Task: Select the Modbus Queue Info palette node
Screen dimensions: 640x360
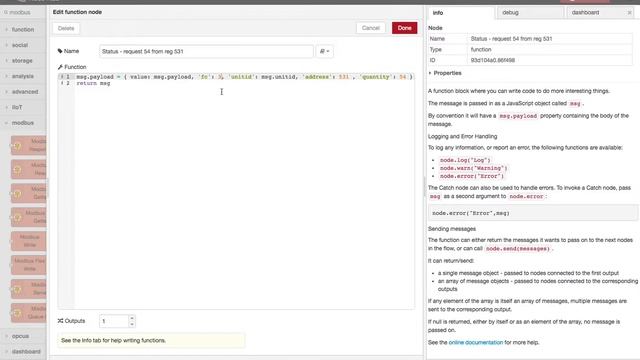Action: point(29,312)
